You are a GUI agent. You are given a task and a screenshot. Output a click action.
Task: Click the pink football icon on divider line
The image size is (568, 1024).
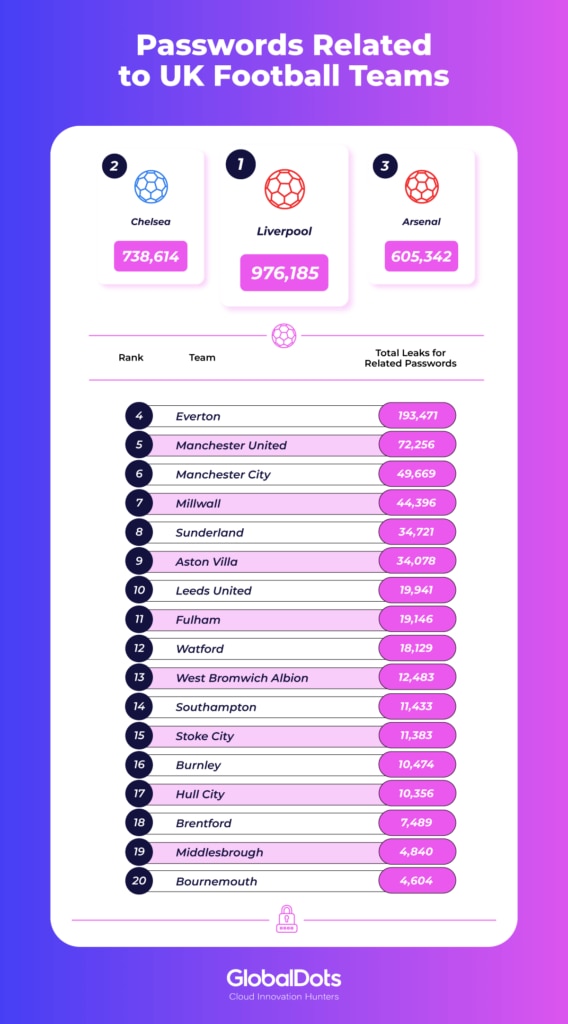pyautogui.click(x=283, y=336)
